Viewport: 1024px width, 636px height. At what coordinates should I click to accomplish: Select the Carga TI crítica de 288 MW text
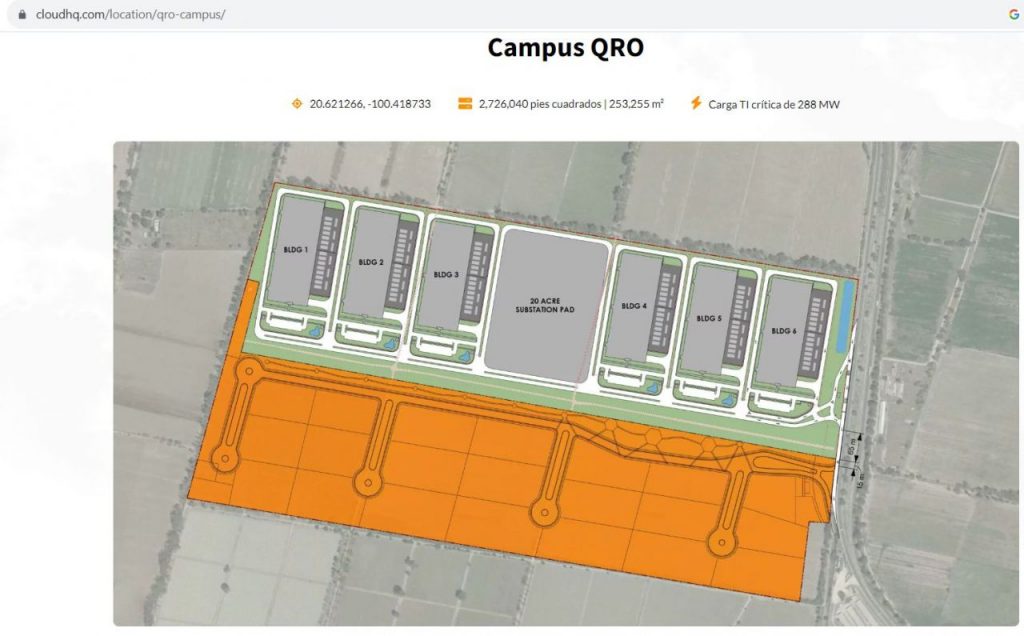[774, 104]
